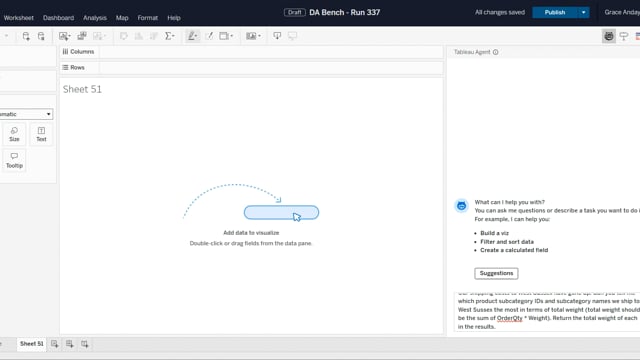Click the Duplicate sheet toolbar icon
The height and width of the screenshot is (360, 640).
pyautogui.click(x=82, y=36)
